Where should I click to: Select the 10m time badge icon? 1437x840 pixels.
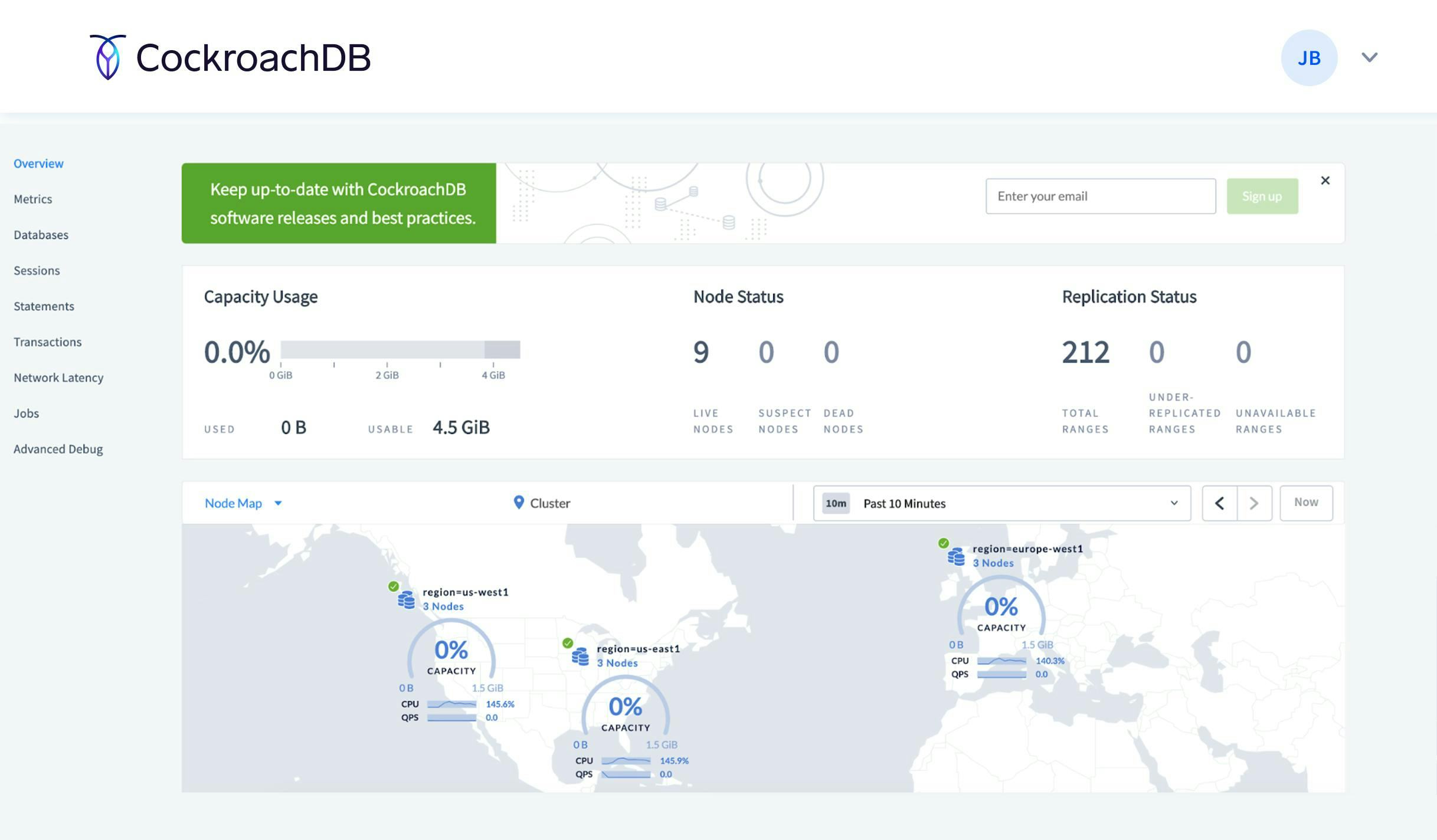(x=835, y=503)
